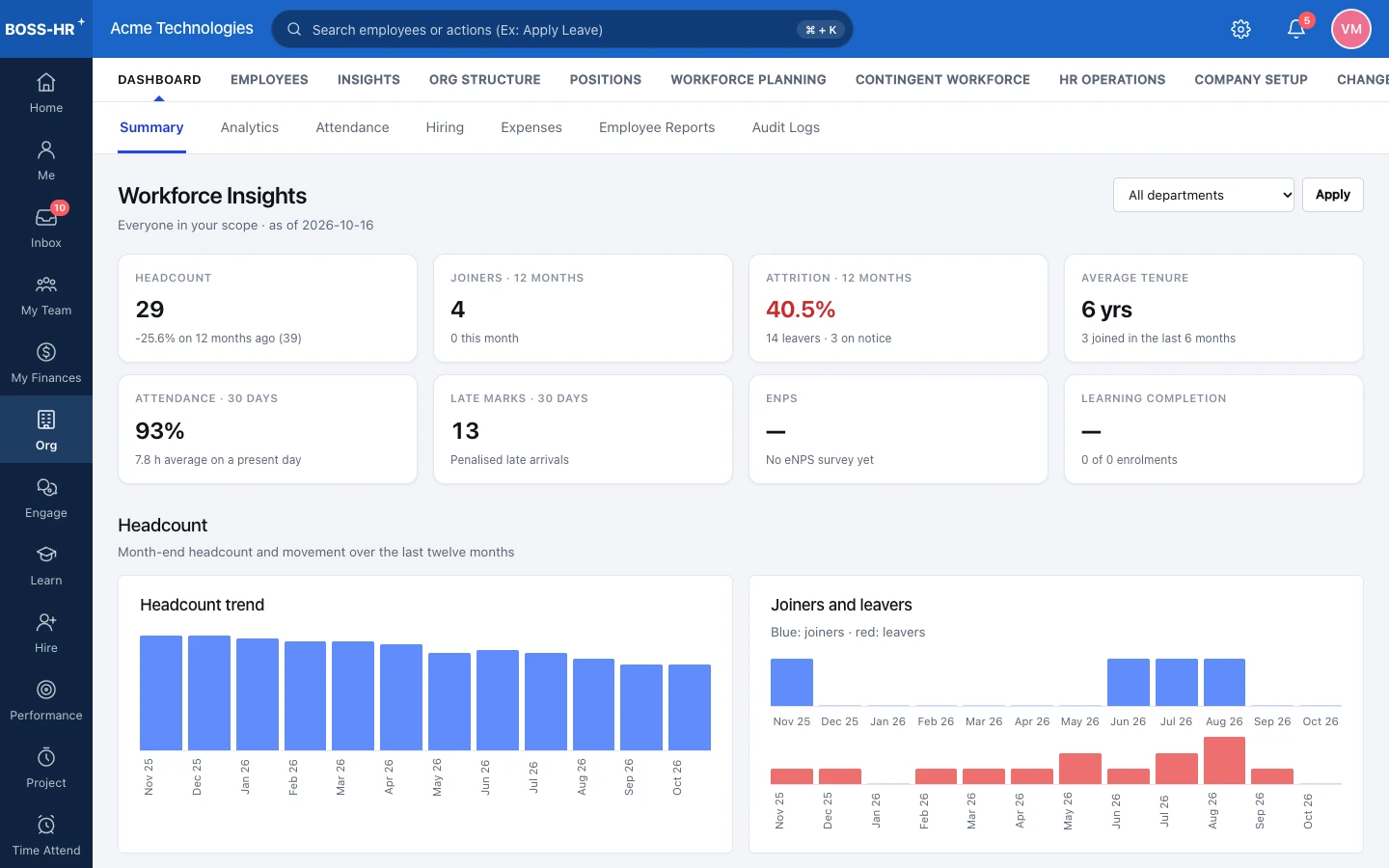Screen dimensions: 1389x868
Task: Click Acme Technologies company name
Action: click(x=181, y=28)
